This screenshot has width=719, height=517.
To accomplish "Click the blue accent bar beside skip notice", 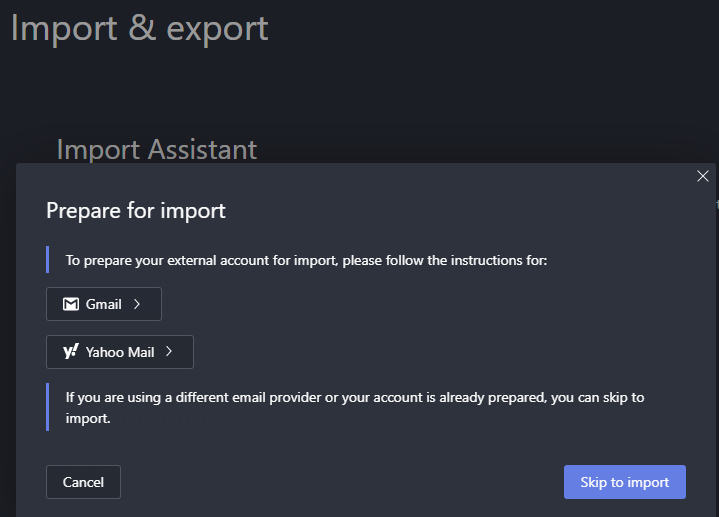I will point(48,407).
